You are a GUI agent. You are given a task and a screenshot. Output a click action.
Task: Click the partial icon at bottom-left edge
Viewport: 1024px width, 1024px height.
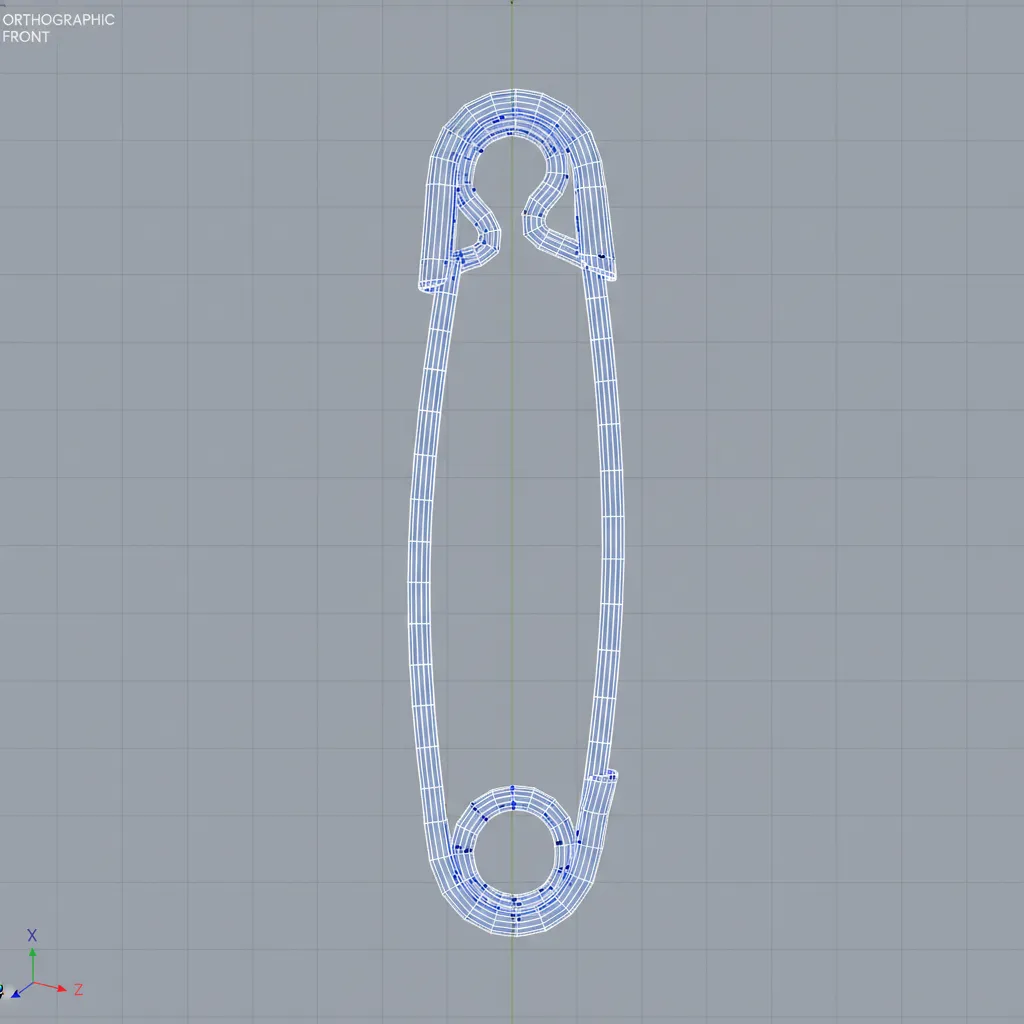pos(2,991)
